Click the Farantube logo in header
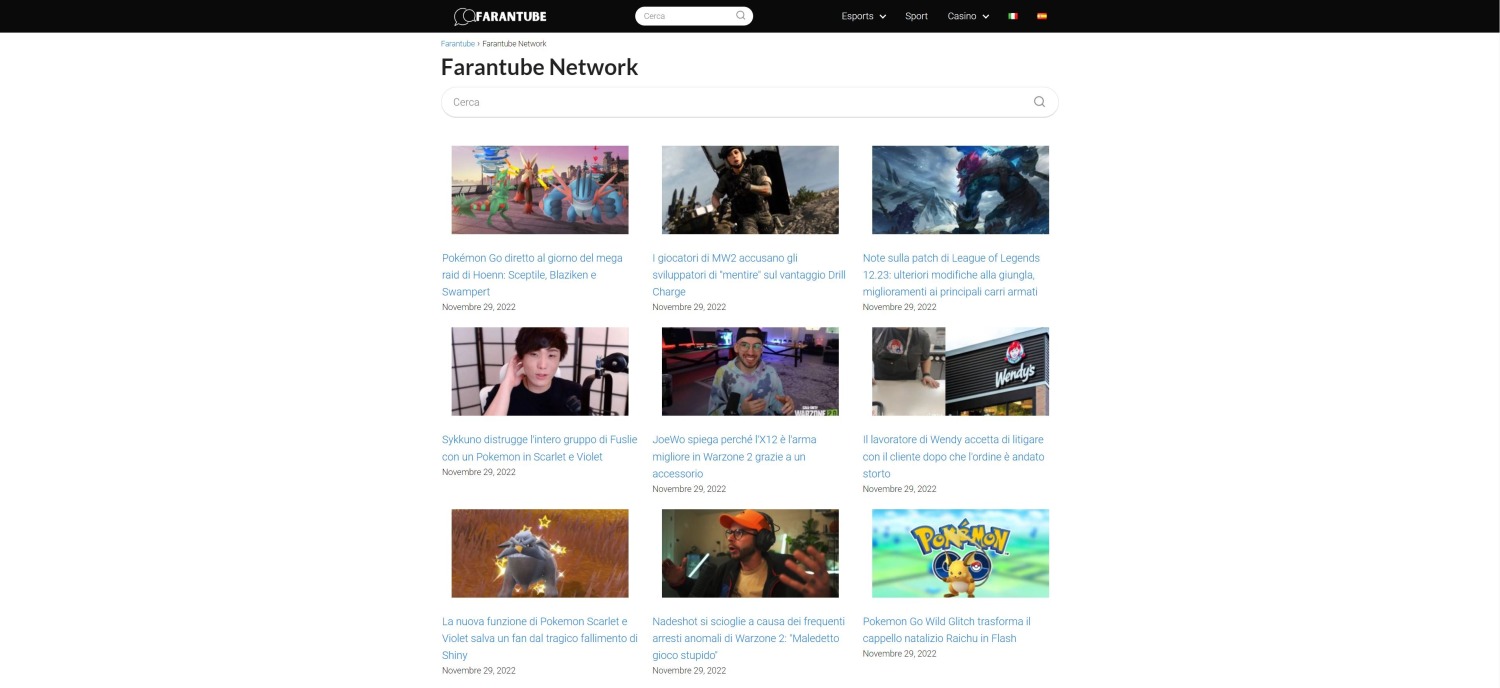 (500, 16)
